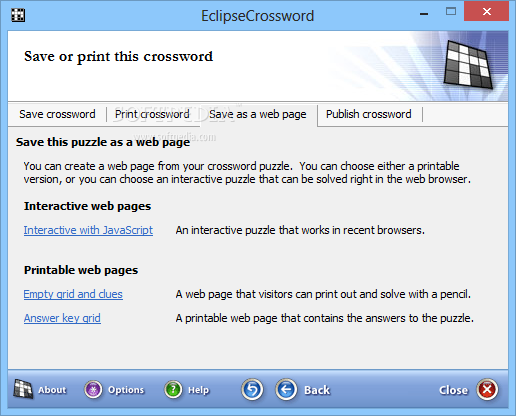Click the text about answers to the puzzle
The image size is (516, 416).
coord(324,318)
